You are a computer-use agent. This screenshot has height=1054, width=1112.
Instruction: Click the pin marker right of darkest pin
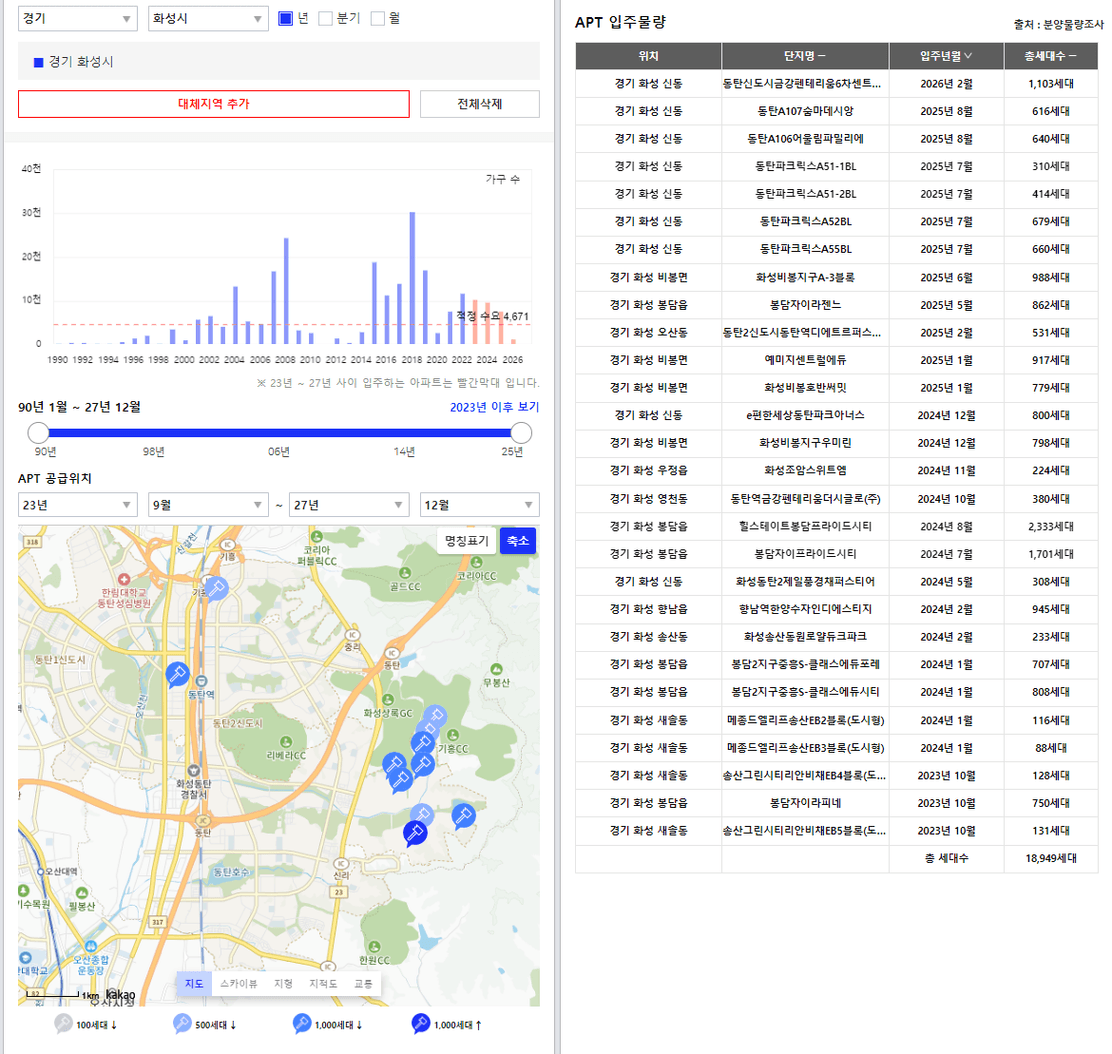tap(463, 816)
